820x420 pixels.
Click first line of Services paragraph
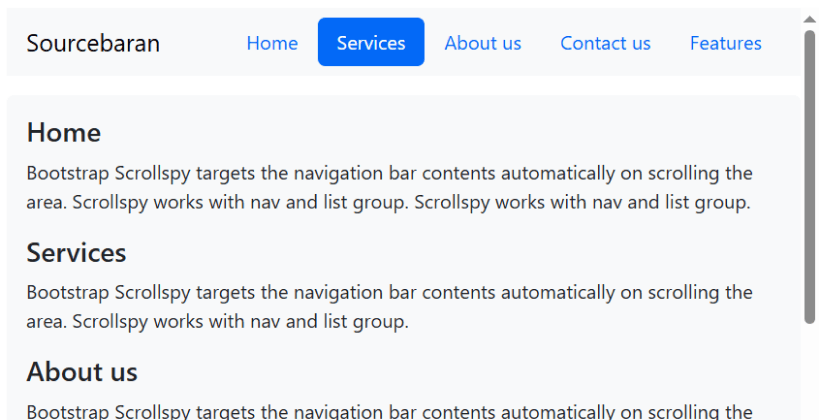389,293
